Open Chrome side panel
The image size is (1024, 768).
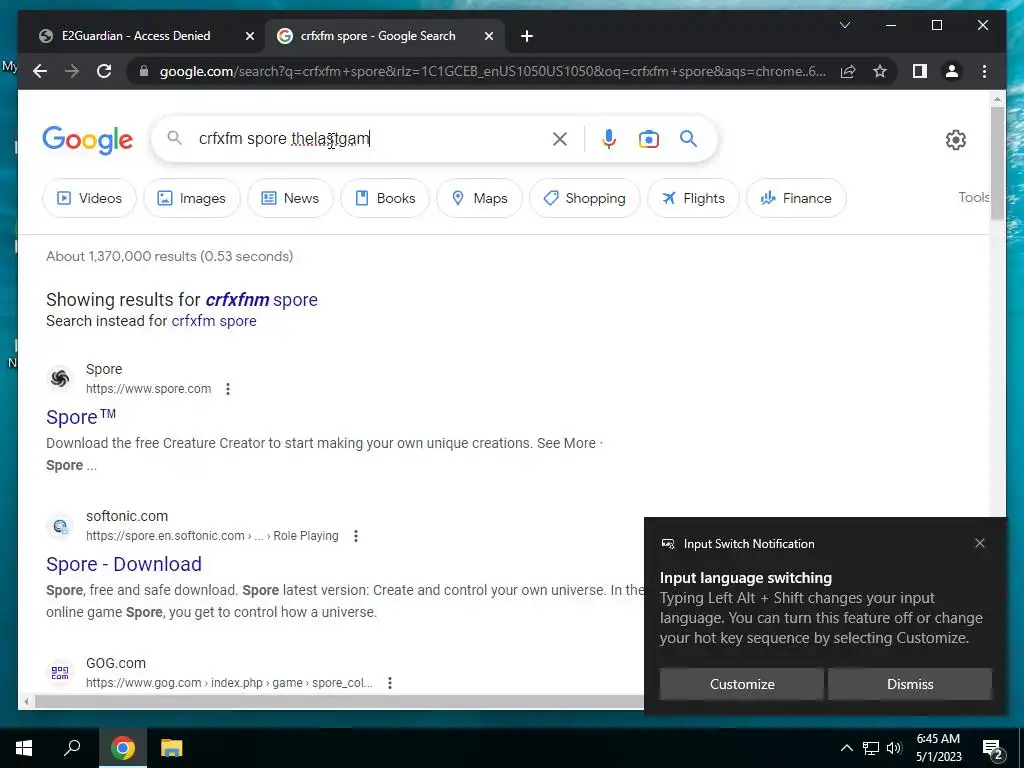point(920,71)
